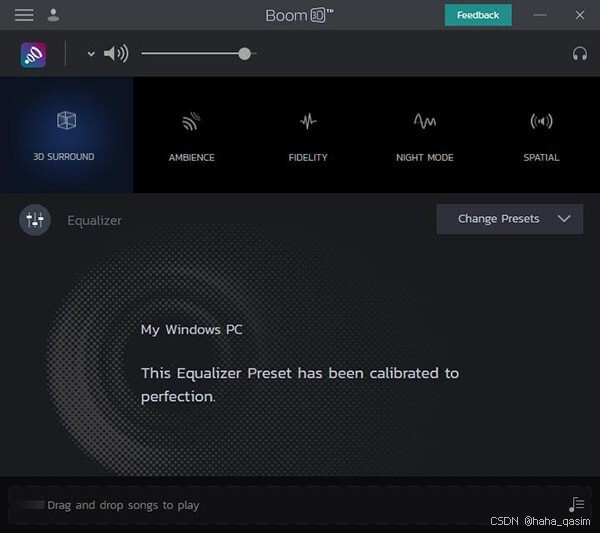Click the My Windows PC preset name
The width and height of the screenshot is (600, 533).
pyautogui.click(x=192, y=329)
